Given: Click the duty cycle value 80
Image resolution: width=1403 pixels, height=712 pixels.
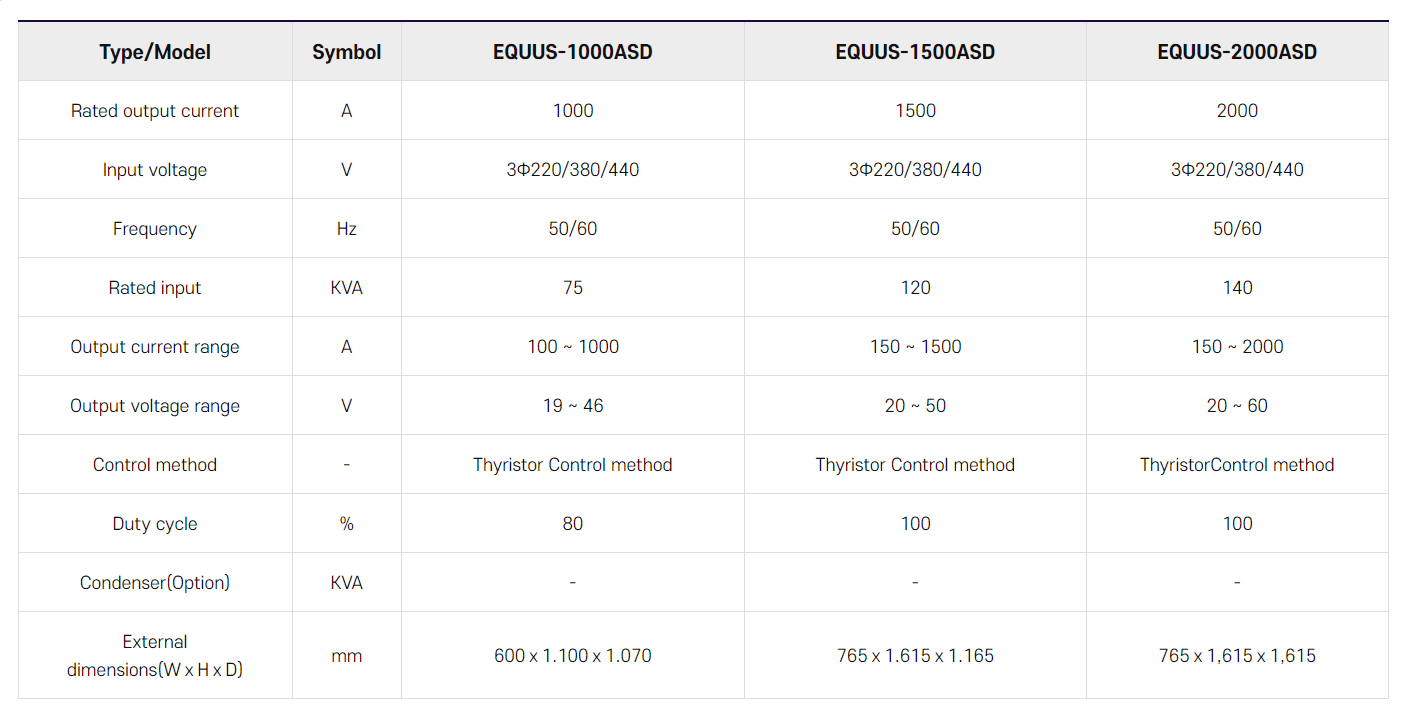Looking at the screenshot, I should pyautogui.click(x=573, y=524).
